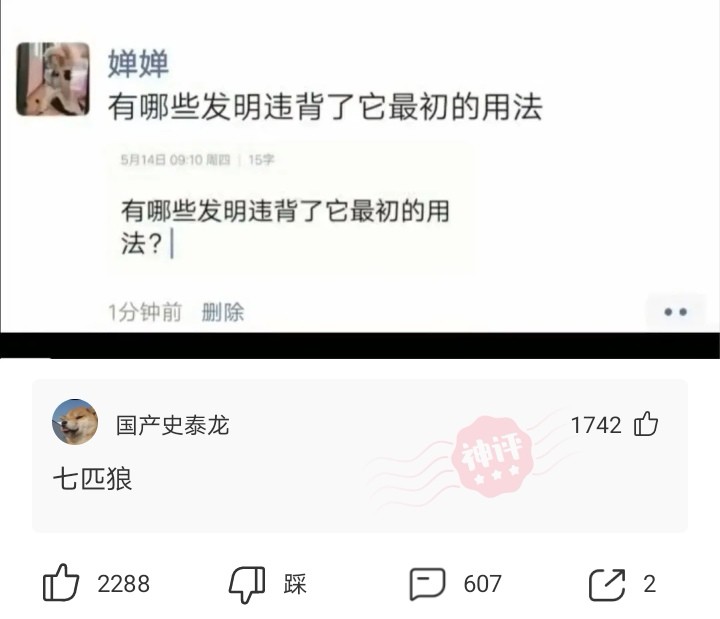
Task: Tap the 1742 comment like count
Action: (x=596, y=425)
